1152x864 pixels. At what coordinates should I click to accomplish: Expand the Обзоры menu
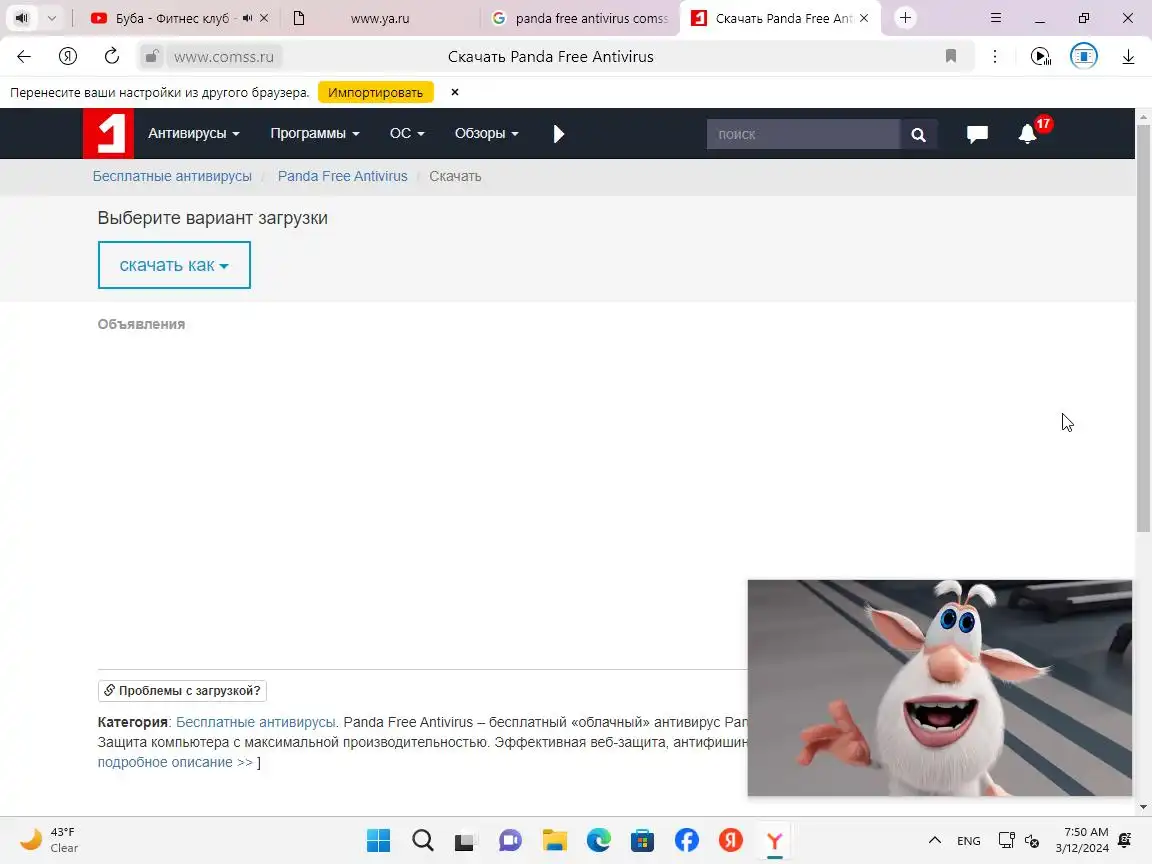[486, 134]
